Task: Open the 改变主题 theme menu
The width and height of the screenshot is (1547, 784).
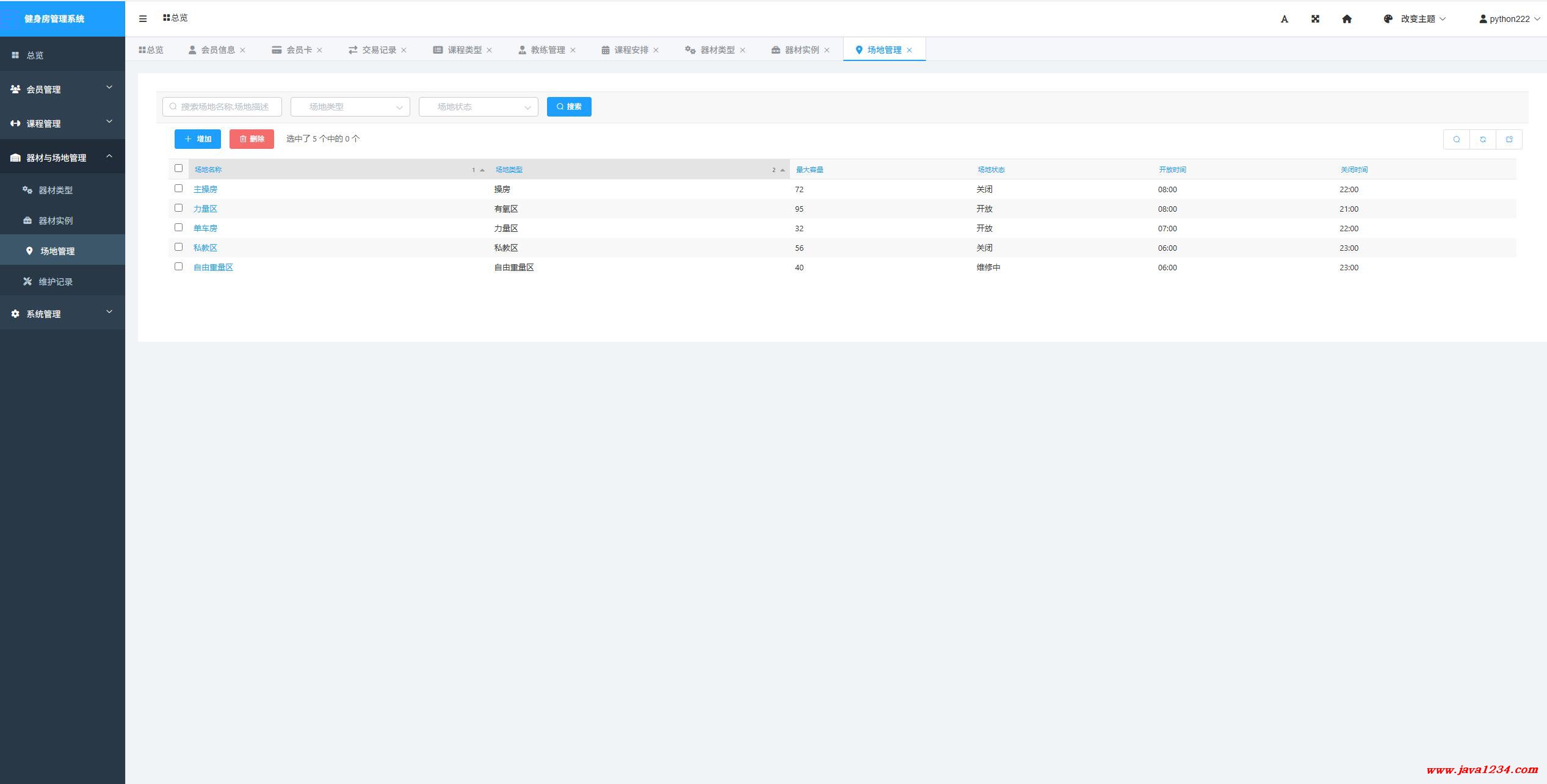Action: coord(1417,19)
